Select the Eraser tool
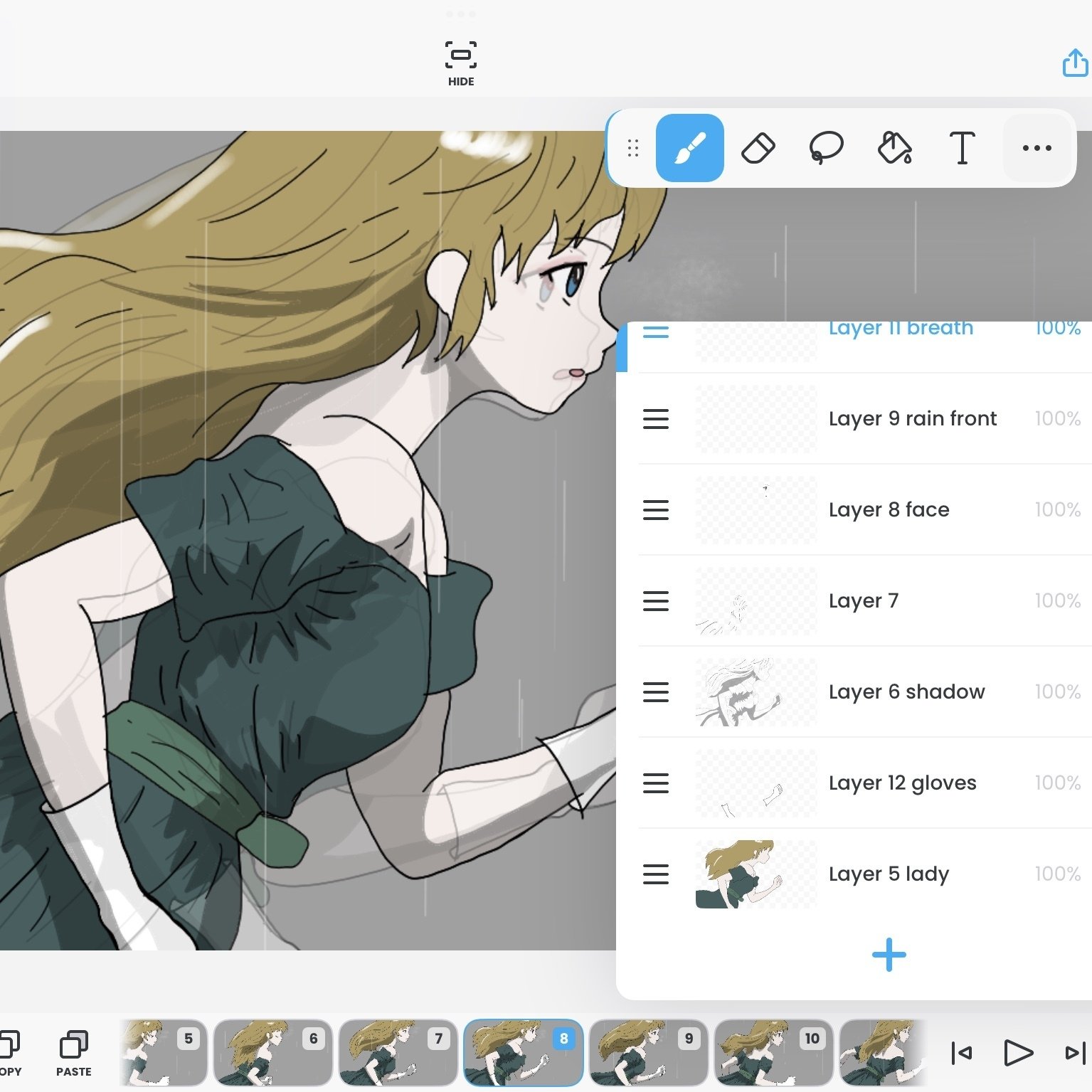Viewport: 1092px width, 1092px height. coord(758,148)
